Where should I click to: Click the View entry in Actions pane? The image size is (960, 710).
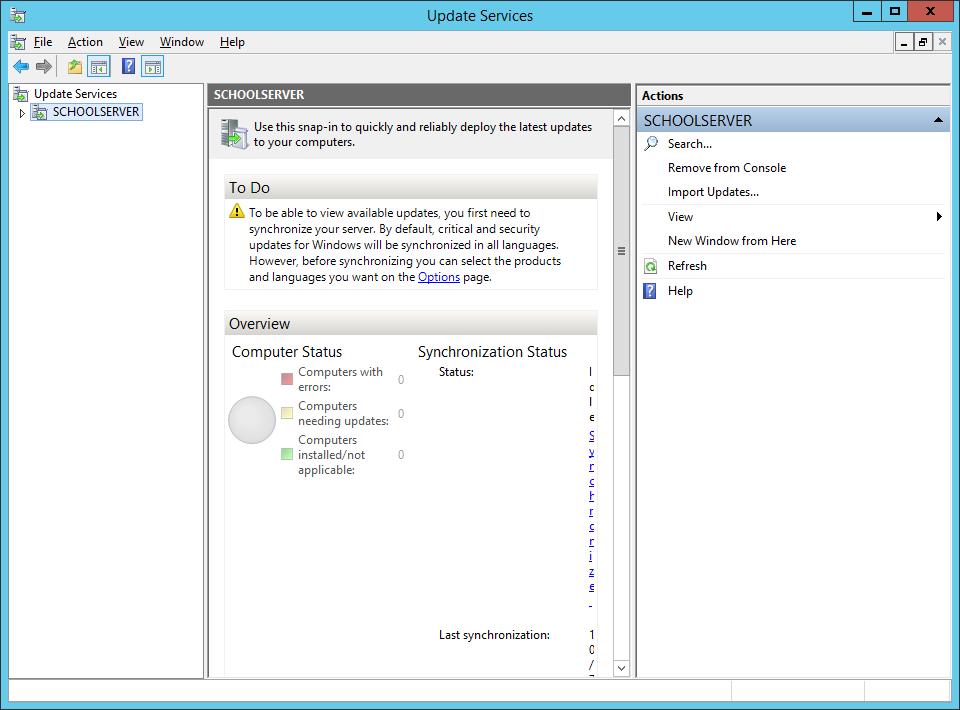[680, 217]
